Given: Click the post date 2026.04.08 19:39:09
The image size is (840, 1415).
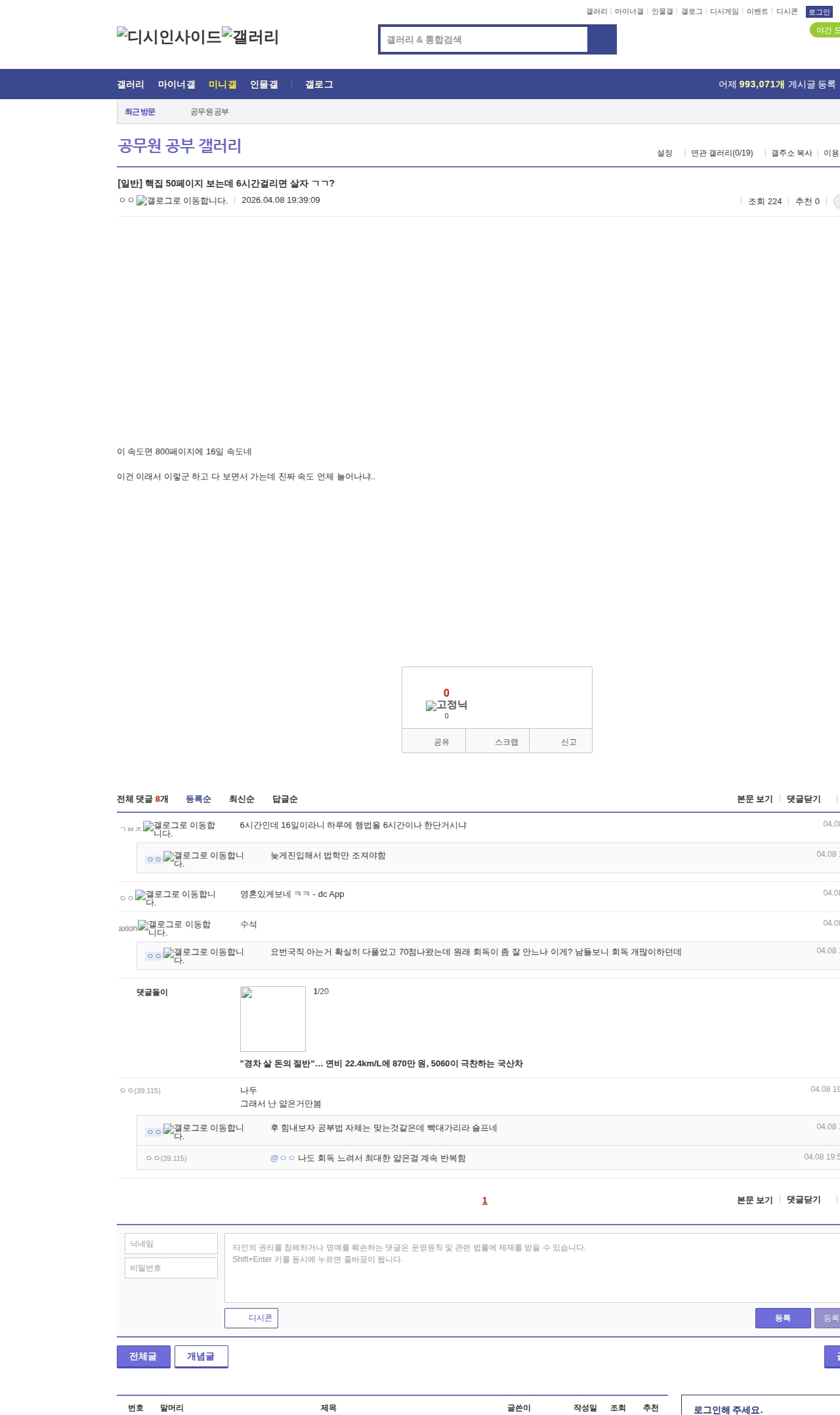Looking at the screenshot, I should tap(281, 200).
